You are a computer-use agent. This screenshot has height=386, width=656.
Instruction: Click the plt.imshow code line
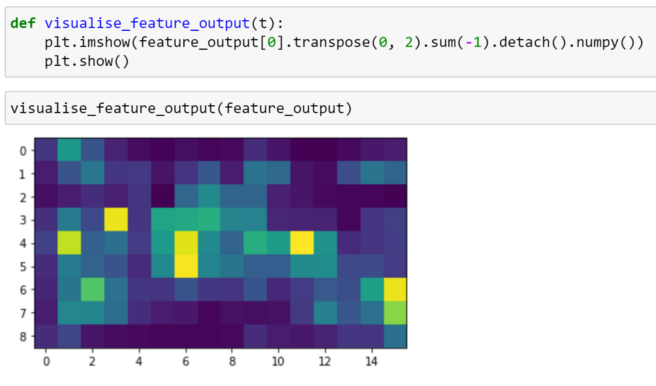(x=344, y=42)
